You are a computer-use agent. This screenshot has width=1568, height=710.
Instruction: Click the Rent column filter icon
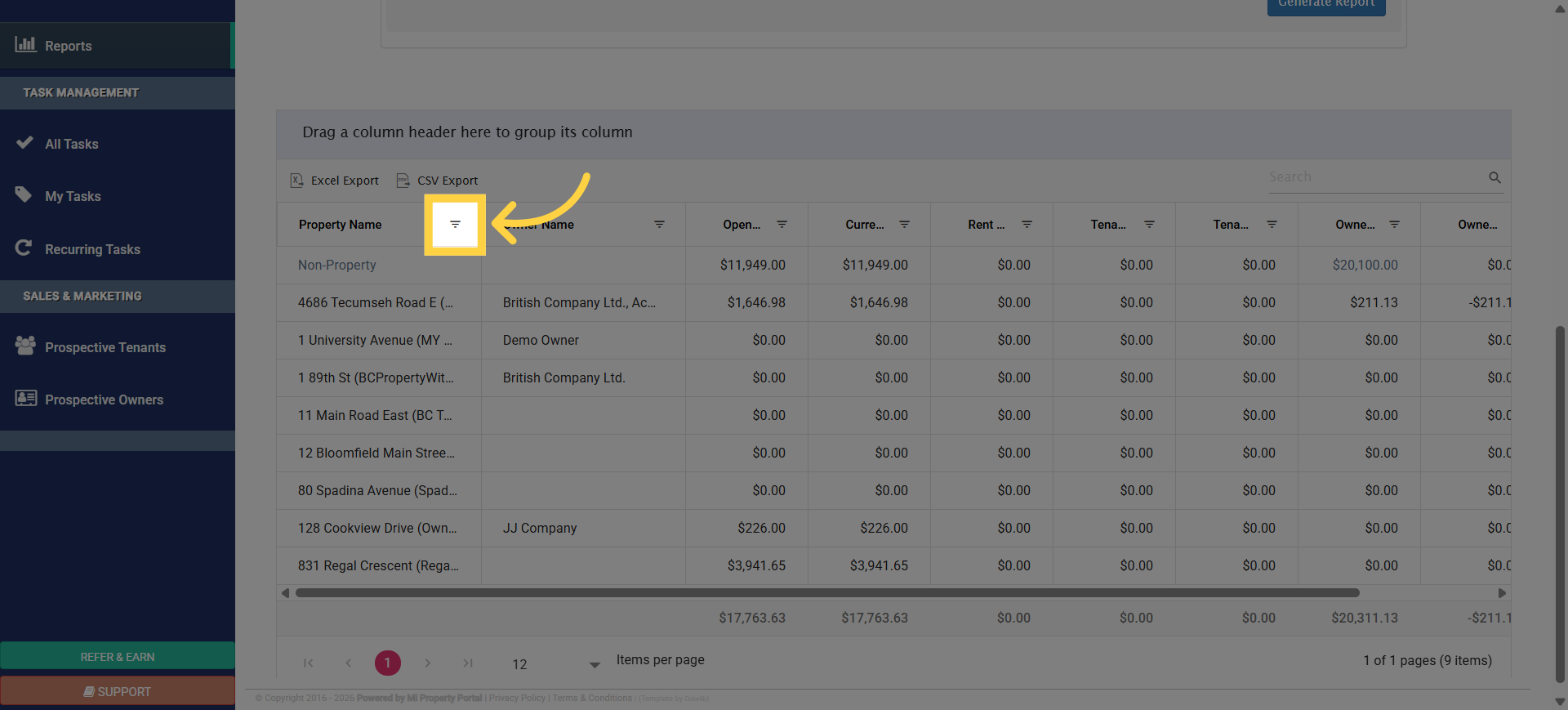click(x=1027, y=225)
